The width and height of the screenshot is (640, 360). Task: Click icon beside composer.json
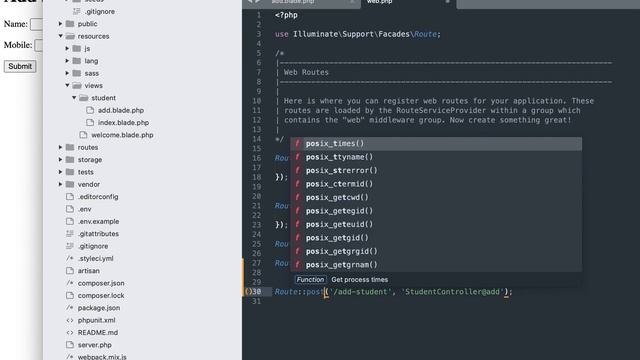70,283
